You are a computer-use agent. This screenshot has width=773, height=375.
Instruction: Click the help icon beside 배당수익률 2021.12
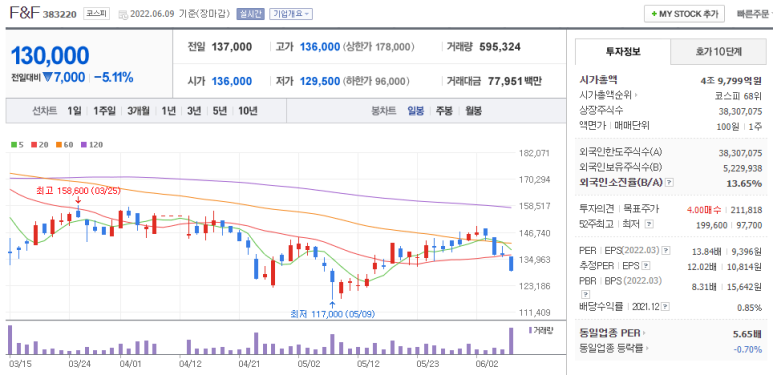[x=666, y=307]
